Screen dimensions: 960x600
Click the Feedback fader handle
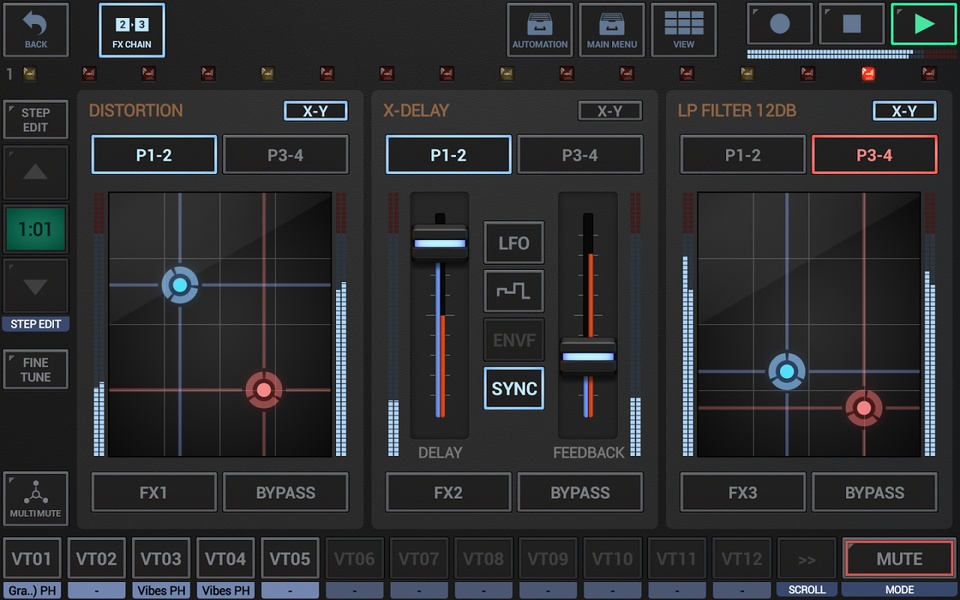coord(588,356)
